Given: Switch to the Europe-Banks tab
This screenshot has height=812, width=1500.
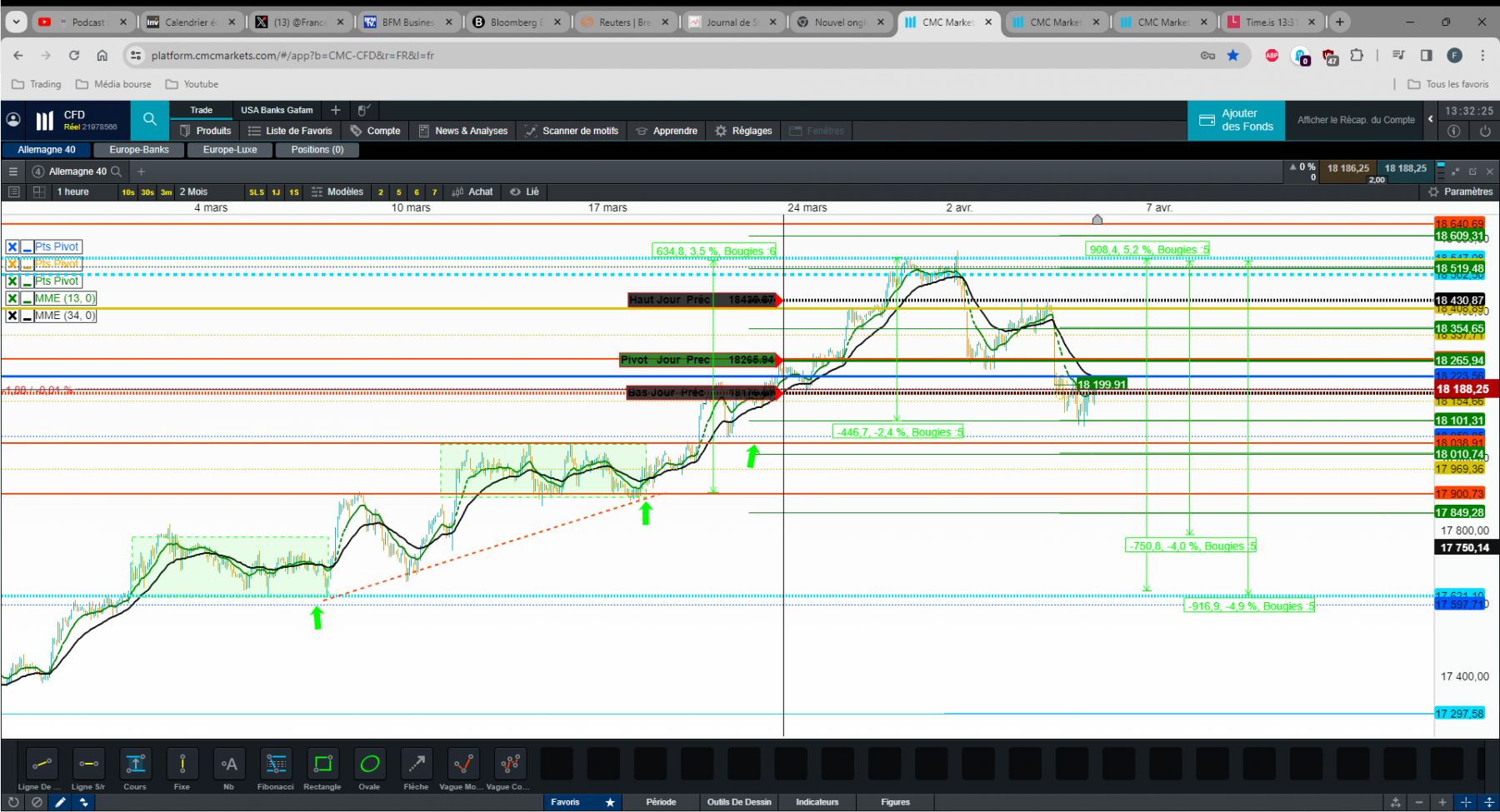Looking at the screenshot, I should (x=139, y=150).
